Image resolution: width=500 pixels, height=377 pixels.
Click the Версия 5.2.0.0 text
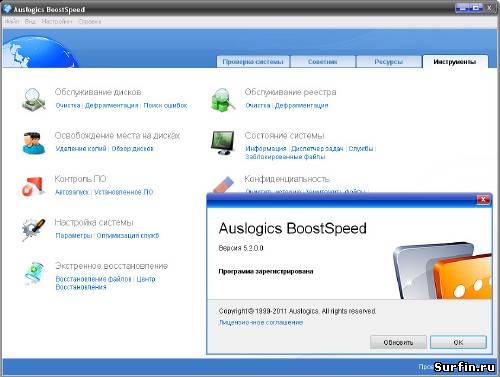point(241,248)
